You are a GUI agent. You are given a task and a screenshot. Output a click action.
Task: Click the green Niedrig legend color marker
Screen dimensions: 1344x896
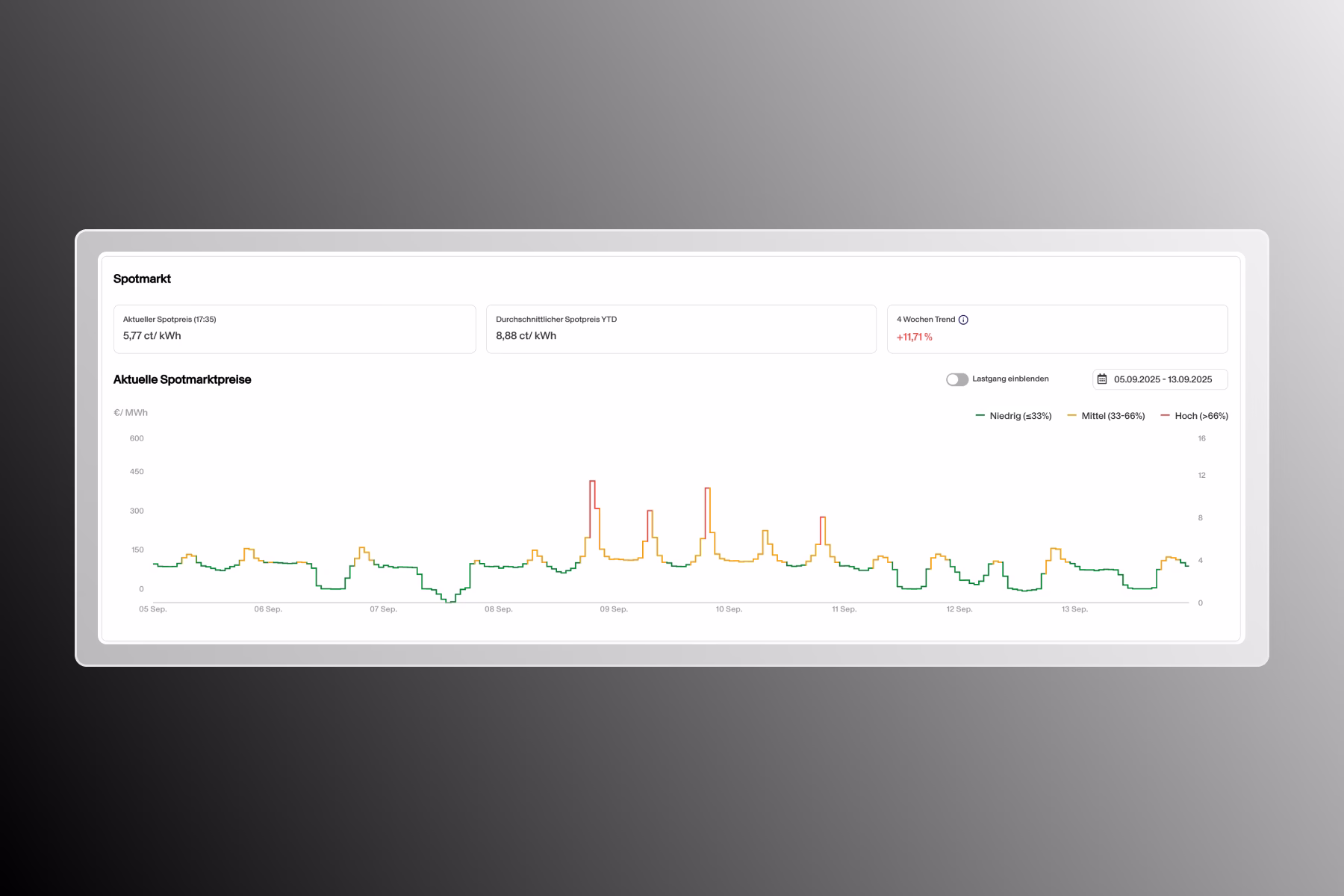tap(980, 415)
